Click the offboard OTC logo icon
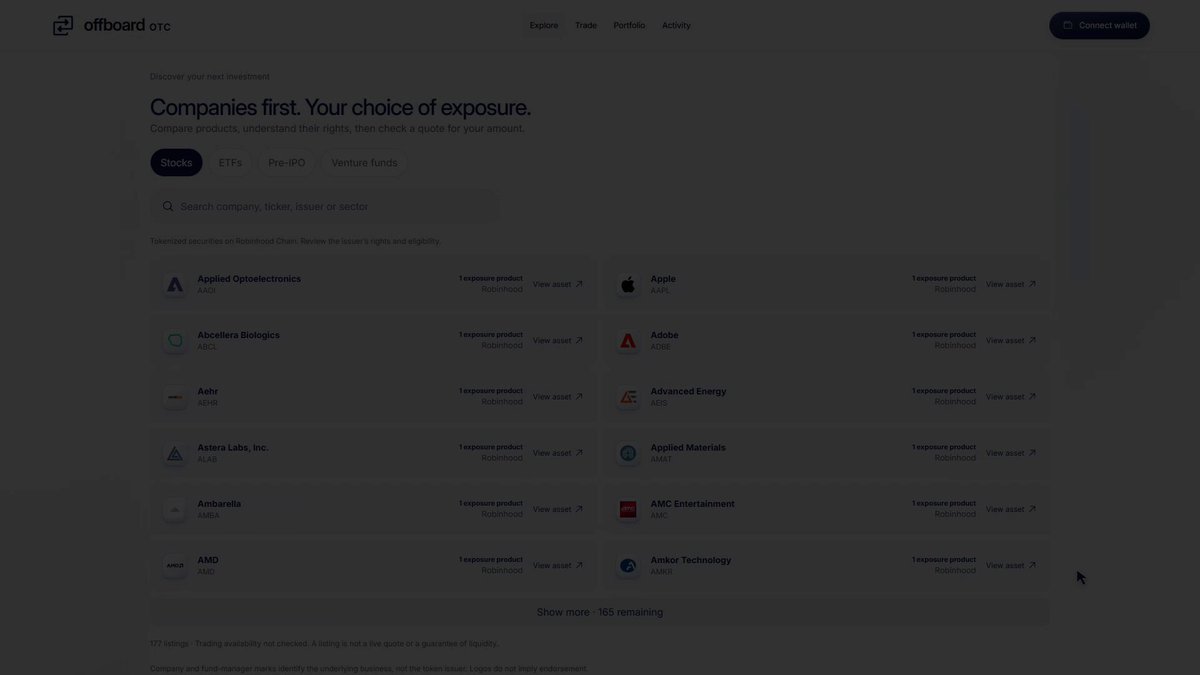The width and height of the screenshot is (1200, 675). 63,25
